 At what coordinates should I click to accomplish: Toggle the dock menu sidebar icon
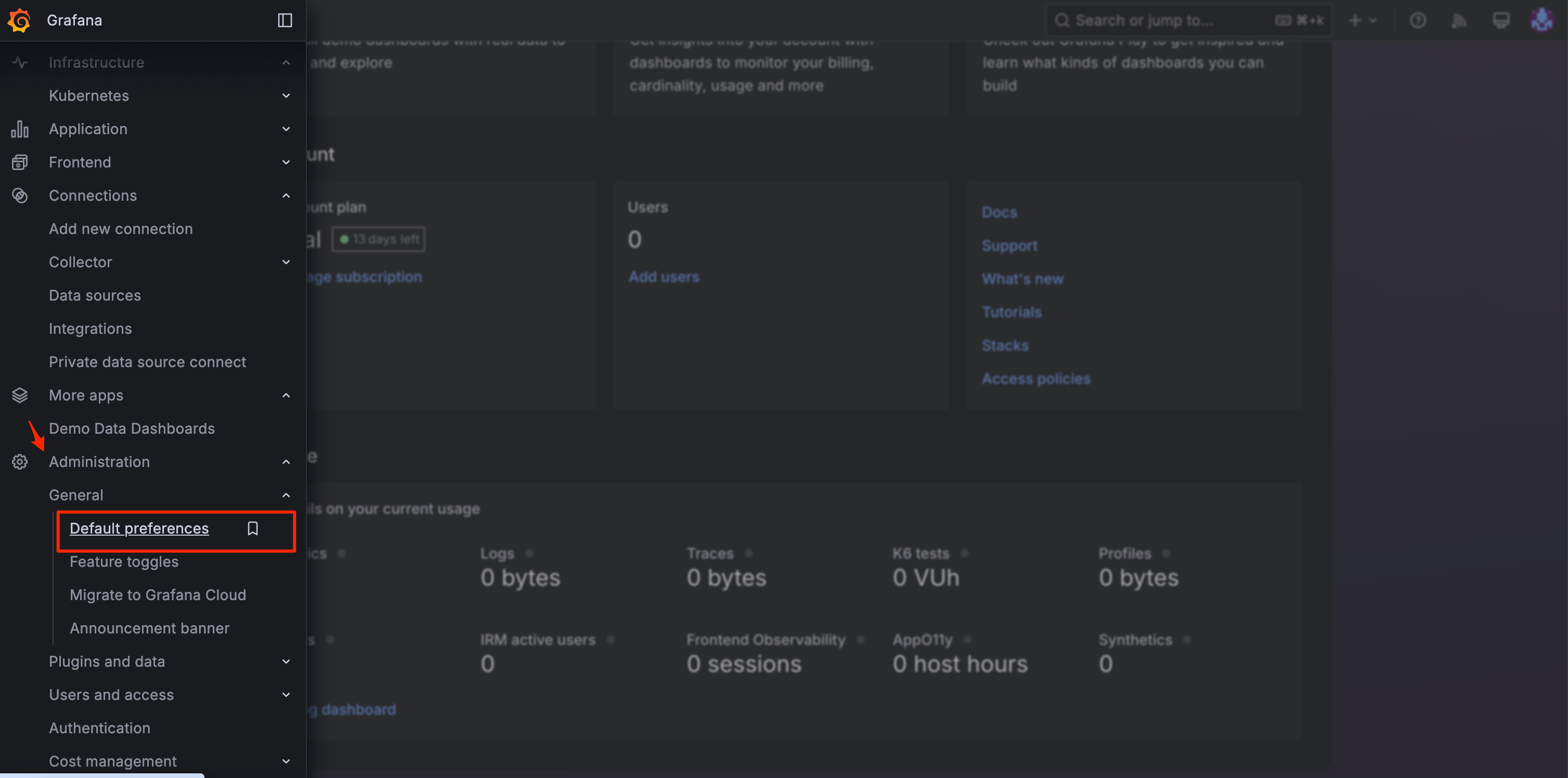(285, 20)
